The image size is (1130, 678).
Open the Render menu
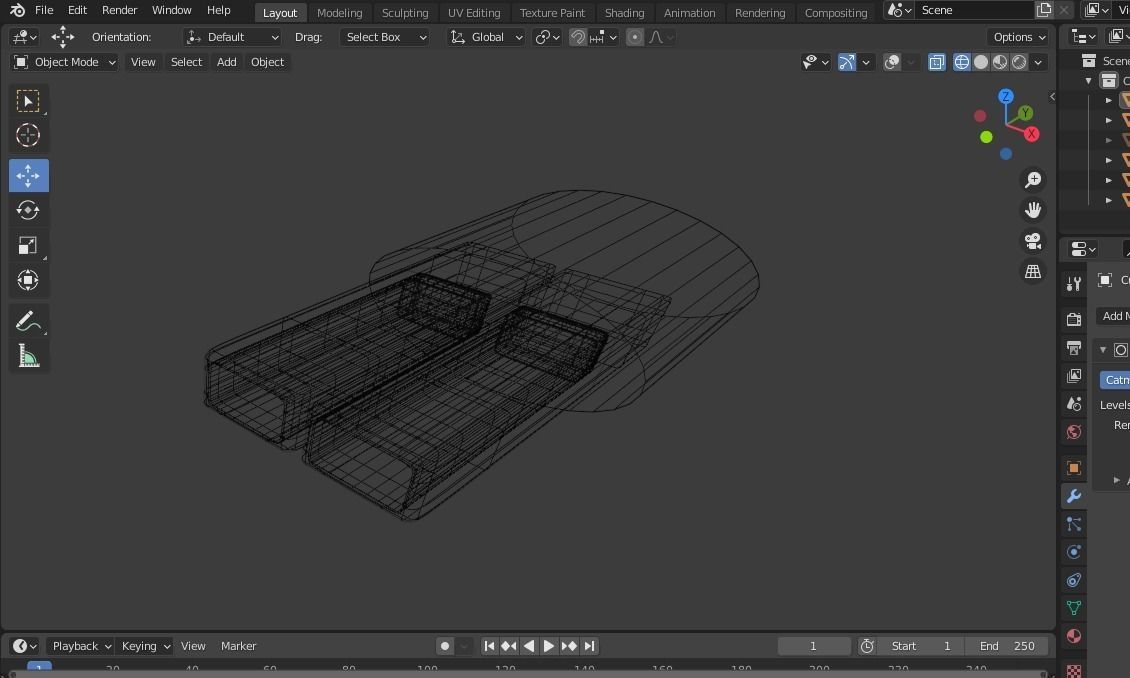click(119, 10)
